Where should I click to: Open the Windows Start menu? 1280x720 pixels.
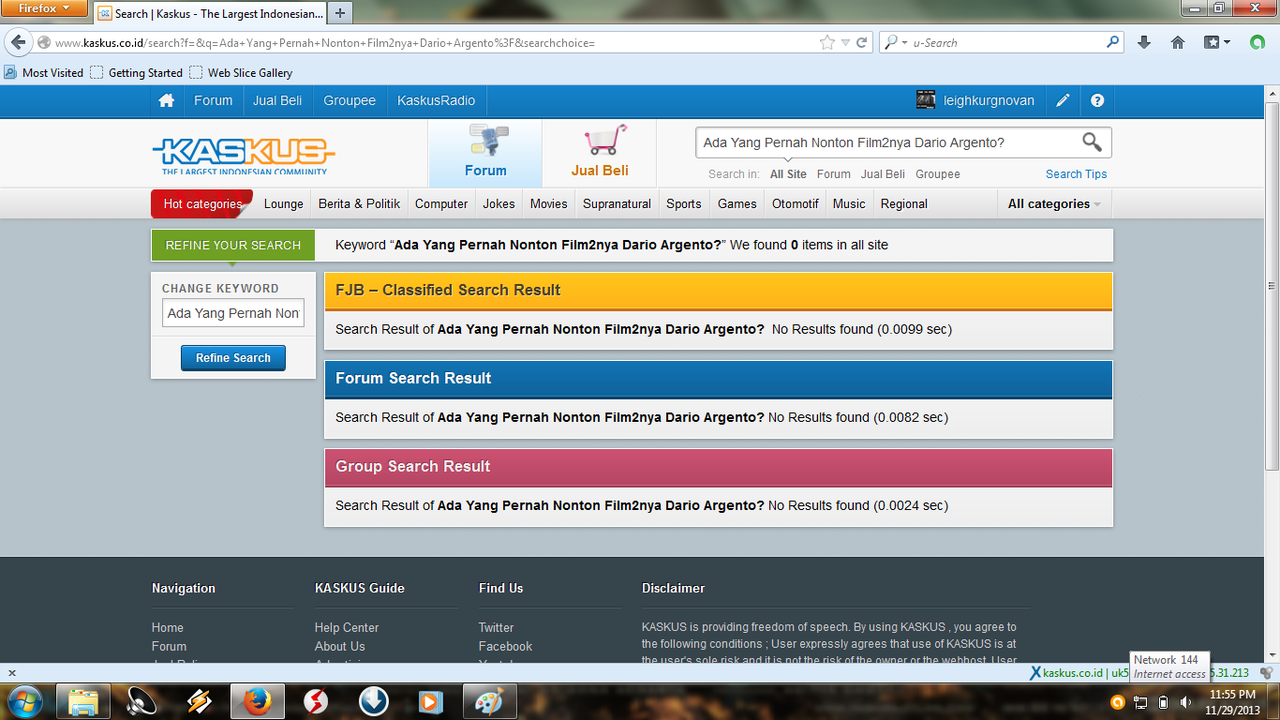coord(24,701)
